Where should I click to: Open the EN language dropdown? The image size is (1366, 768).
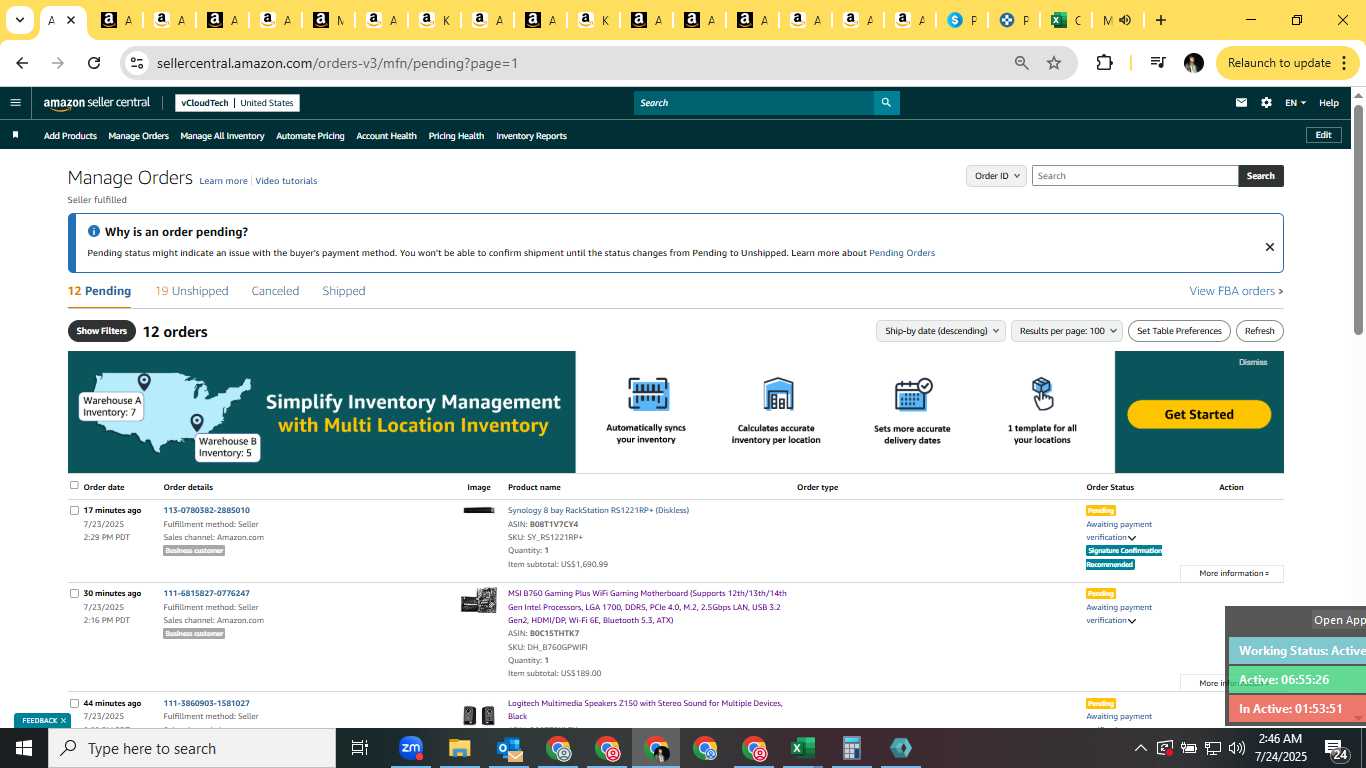(x=1295, y=103)
